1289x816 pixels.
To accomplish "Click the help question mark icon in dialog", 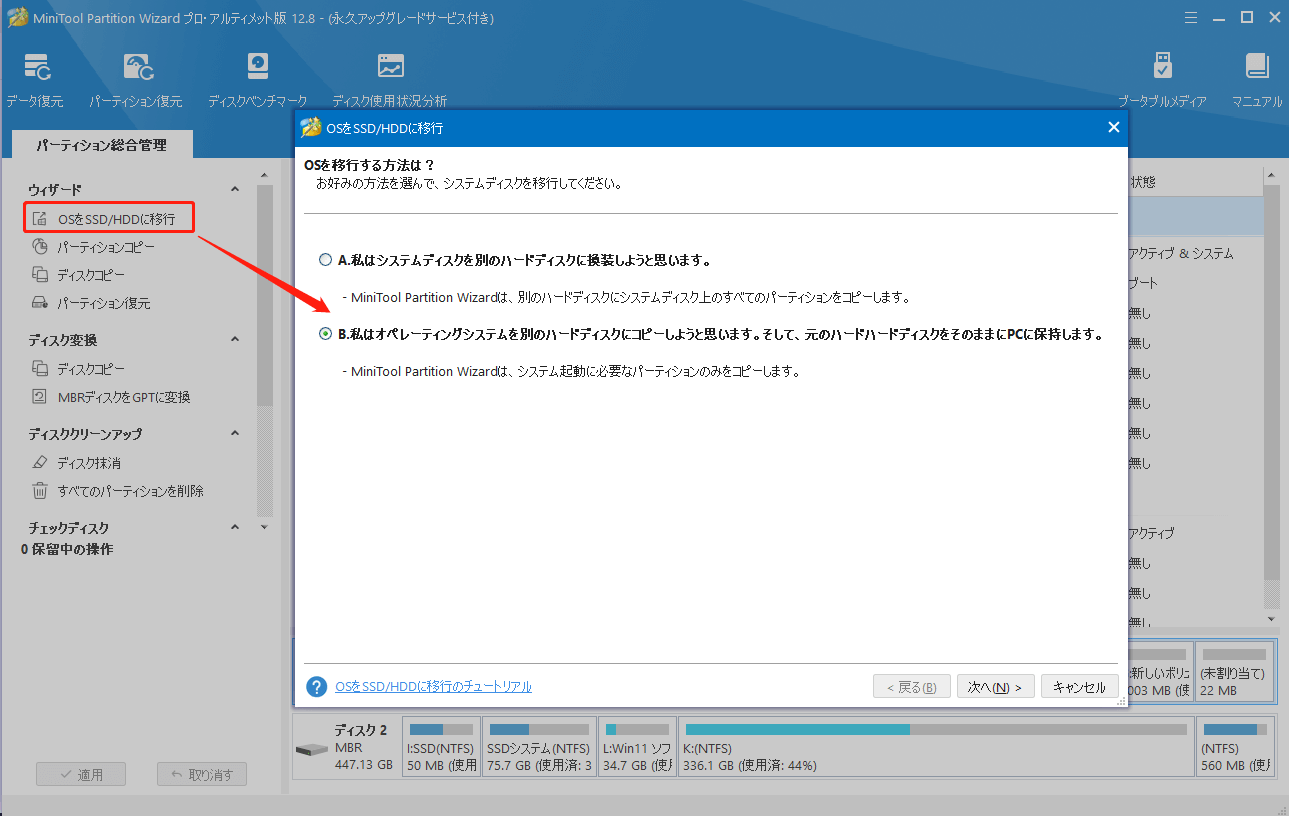I will [317, 687].
